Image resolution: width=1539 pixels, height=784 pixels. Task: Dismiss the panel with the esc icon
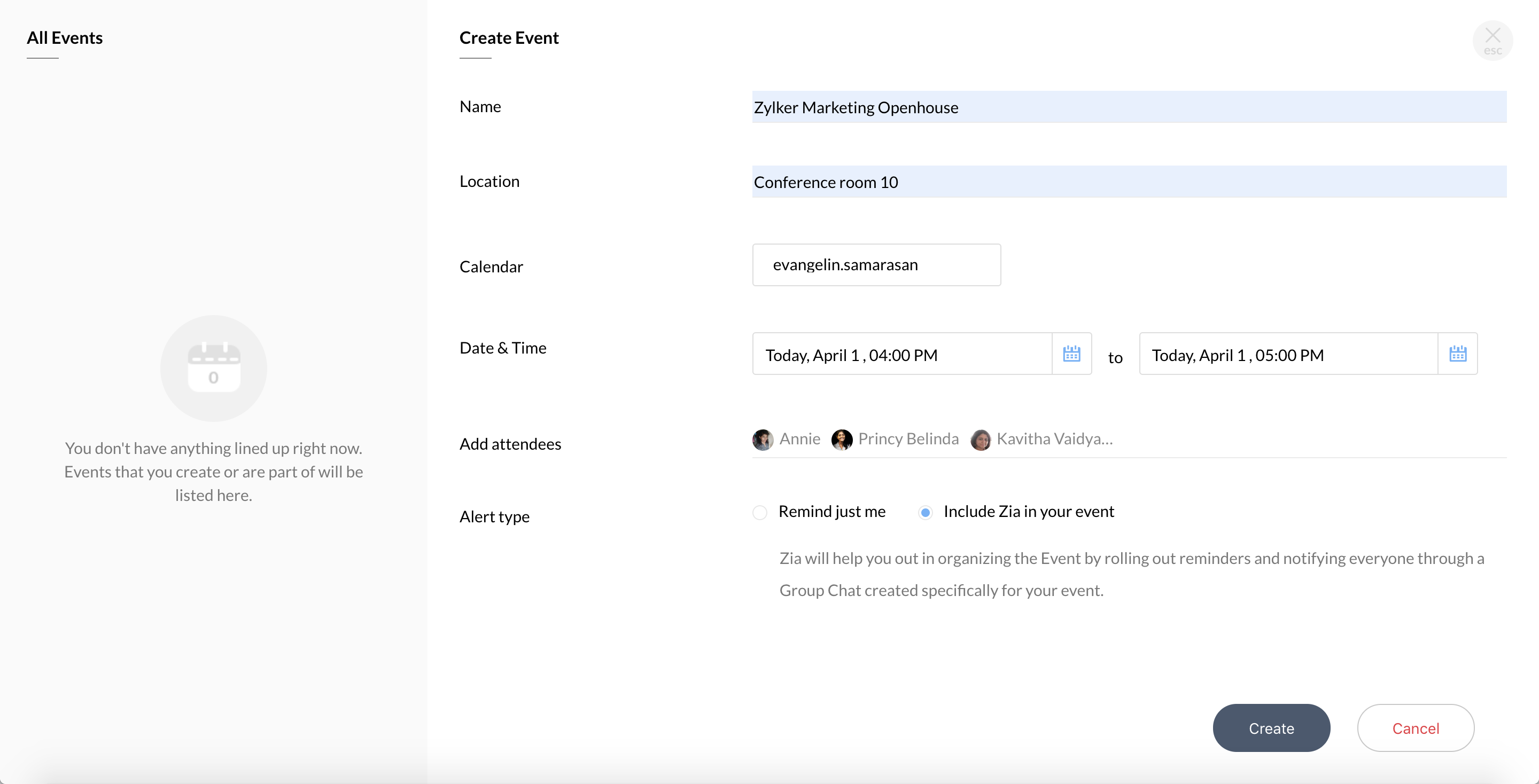coord(1493,40)
